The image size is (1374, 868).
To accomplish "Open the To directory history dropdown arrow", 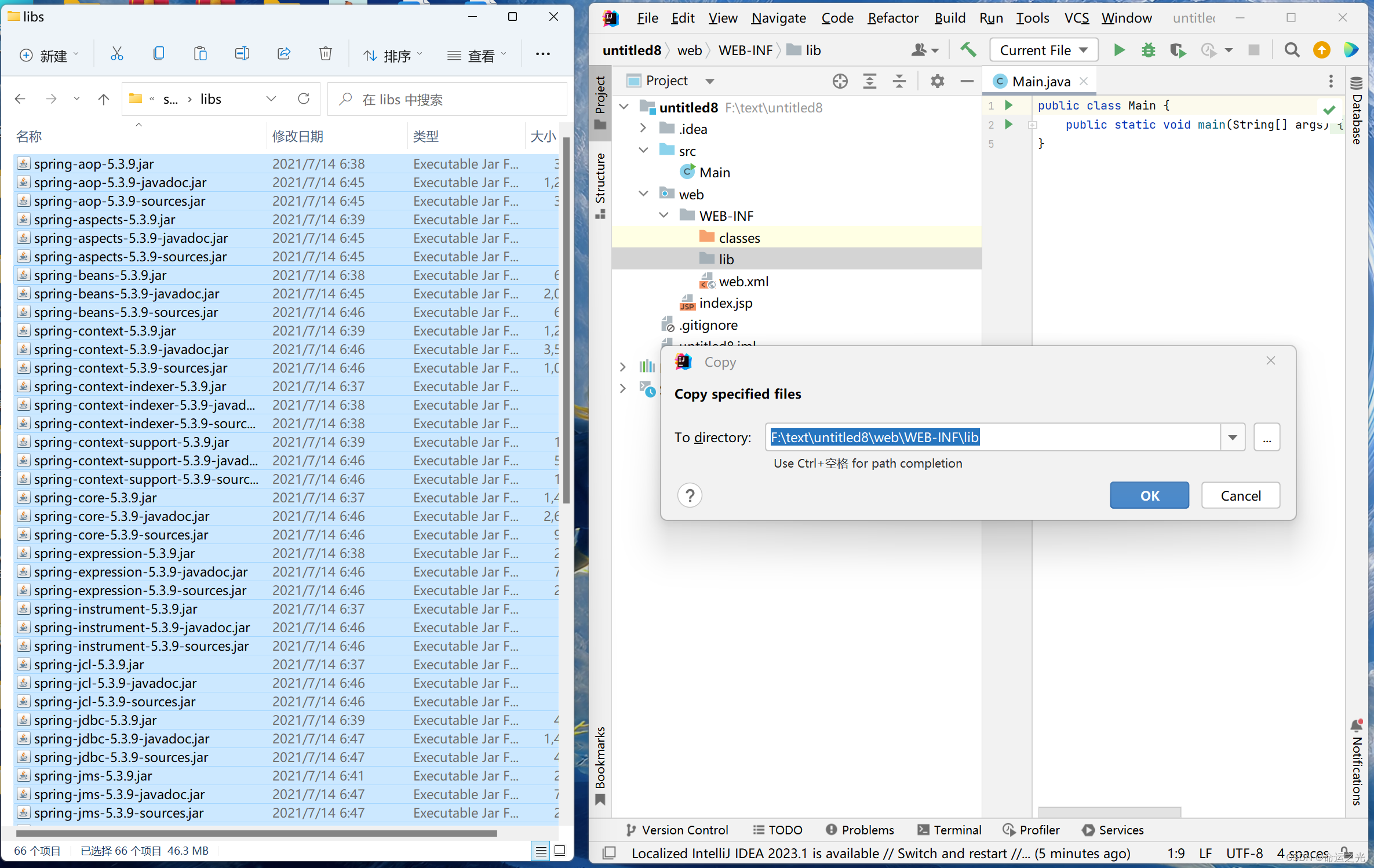I will pyautogui.click(x=1233, y=437).
